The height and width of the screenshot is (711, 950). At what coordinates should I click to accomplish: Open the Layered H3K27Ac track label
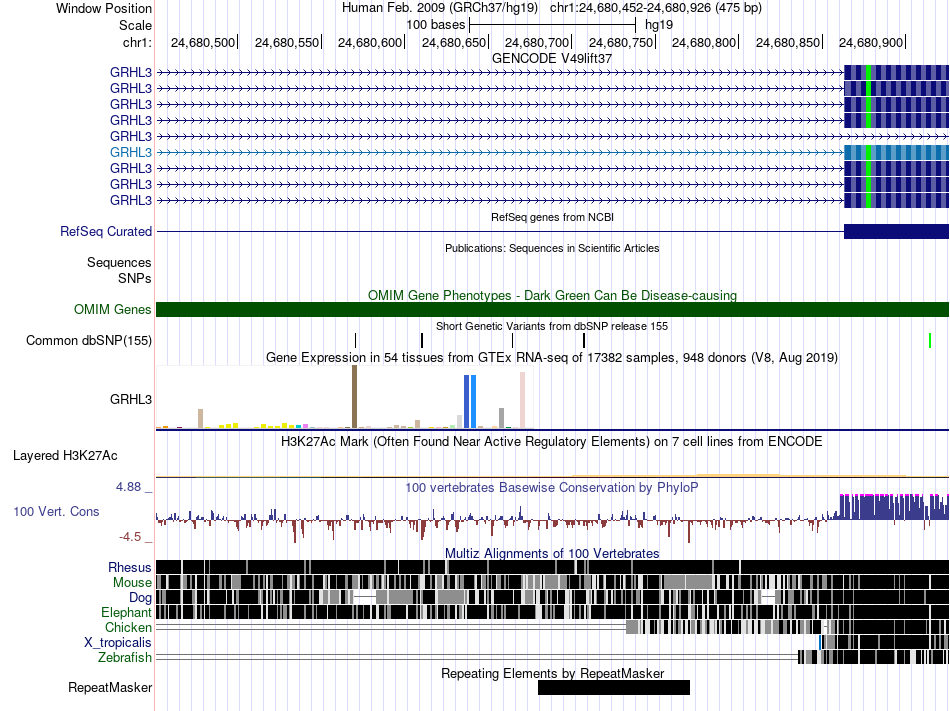[x=65, y=455]
